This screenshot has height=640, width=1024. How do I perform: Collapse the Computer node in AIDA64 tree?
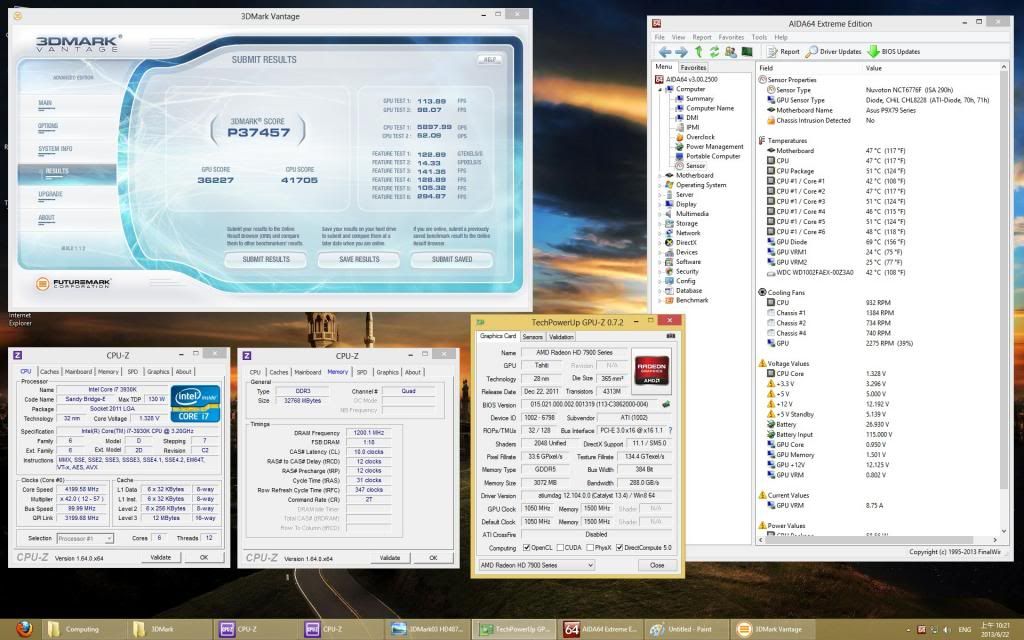[x=660, y=89]
